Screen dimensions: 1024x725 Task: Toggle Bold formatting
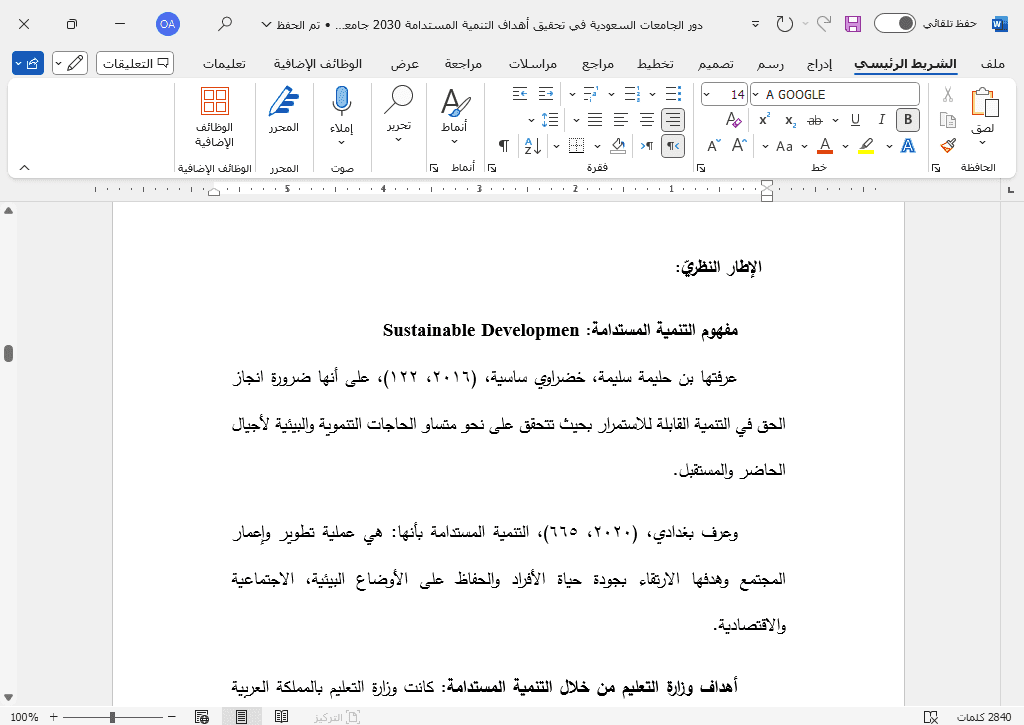click(x=908, y=120)
